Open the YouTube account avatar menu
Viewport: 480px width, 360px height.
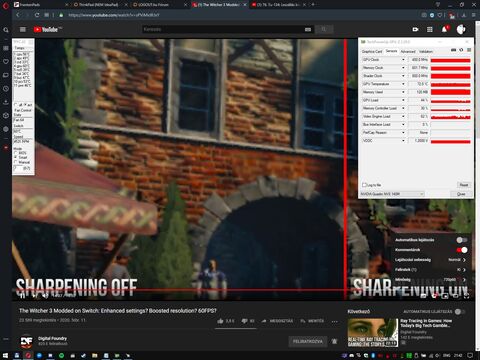click(x=461, y=29)
